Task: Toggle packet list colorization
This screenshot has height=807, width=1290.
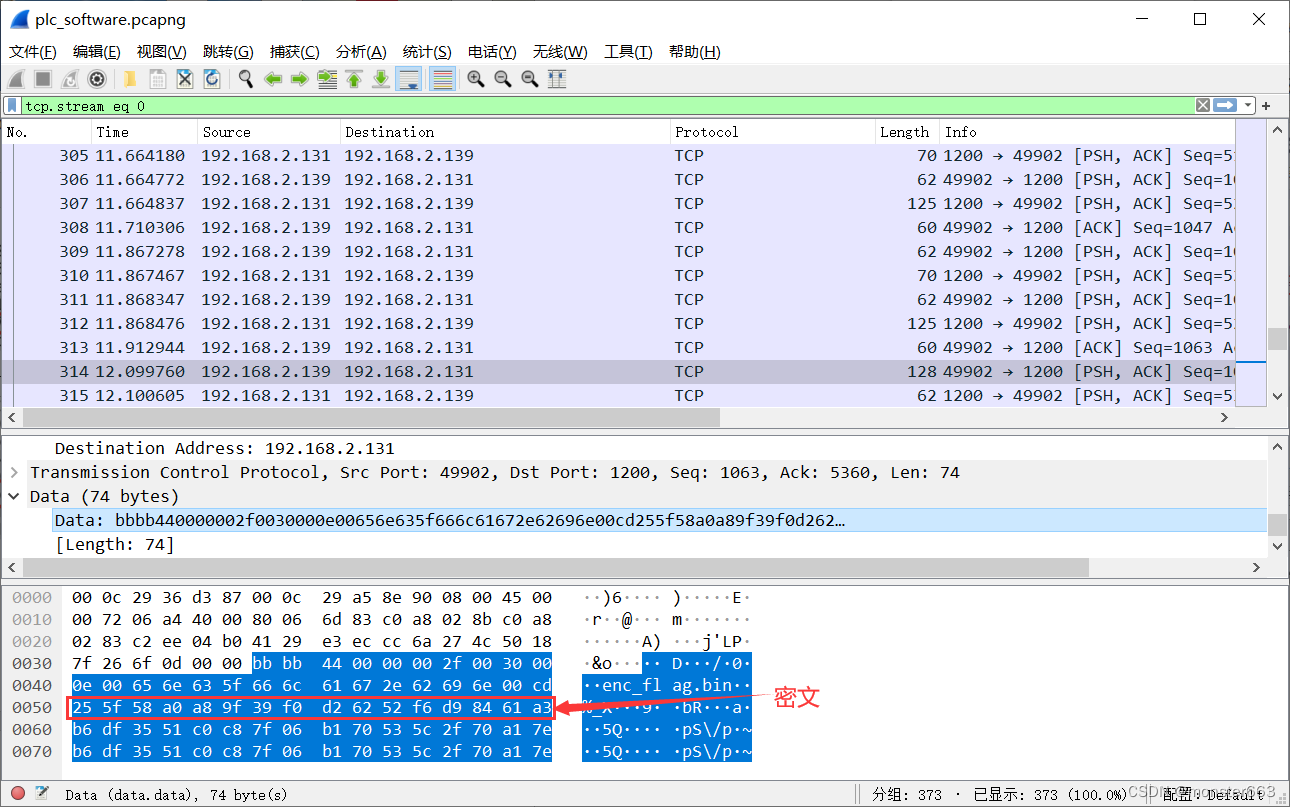Action: (442, 79)
